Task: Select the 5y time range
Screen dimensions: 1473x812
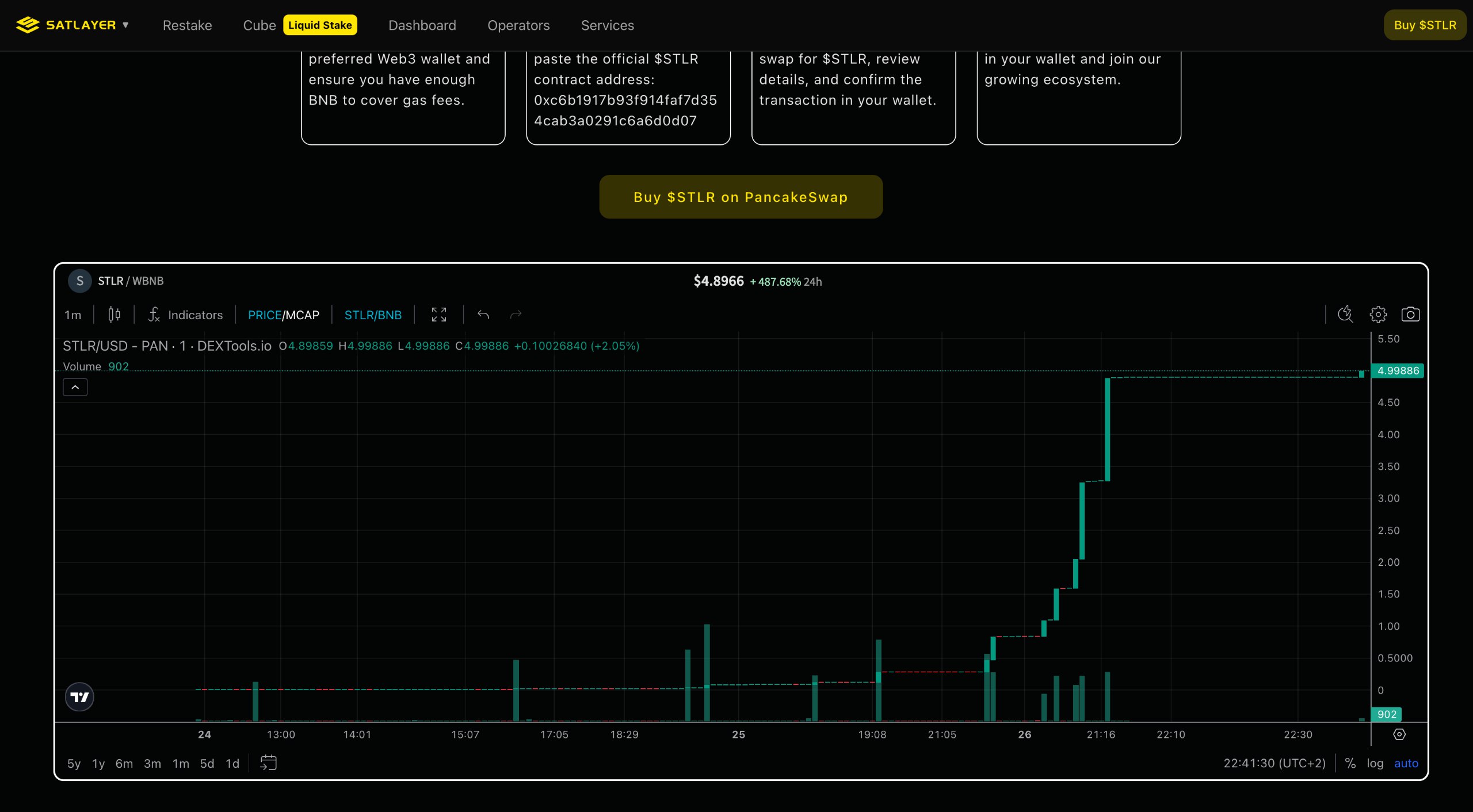Action: (74, 764)
